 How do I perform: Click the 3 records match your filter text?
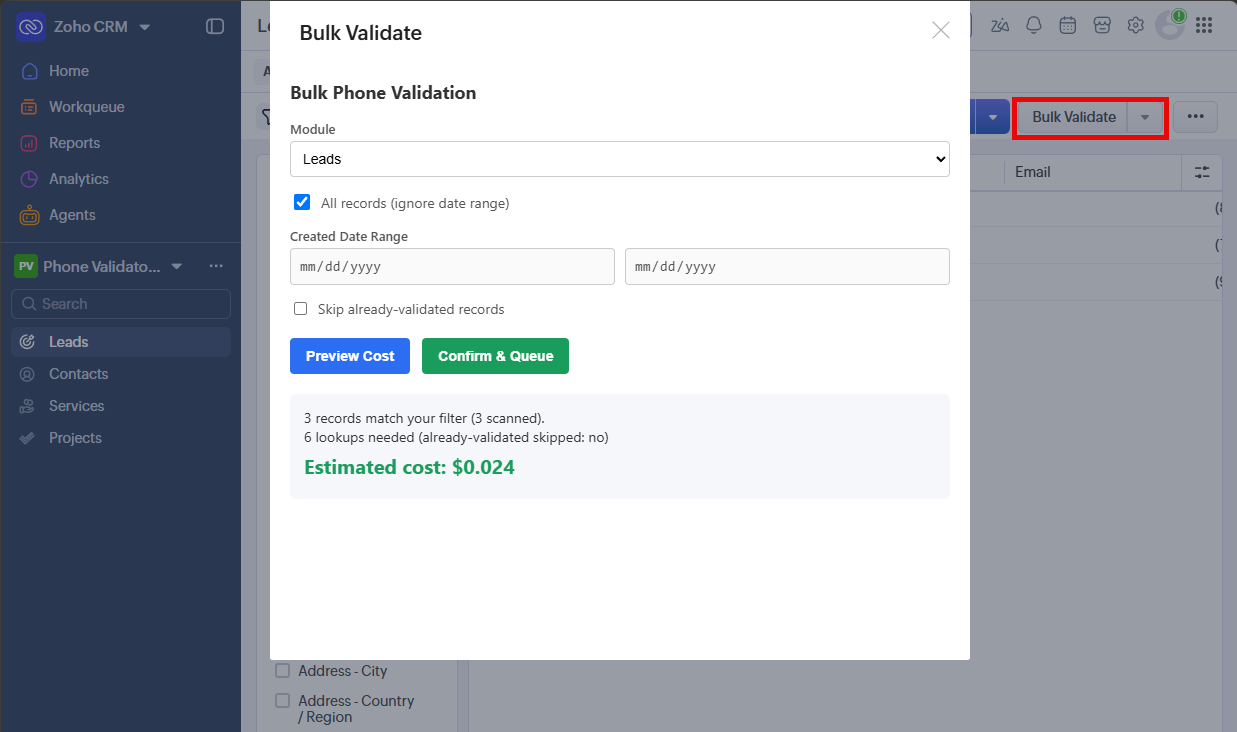coord(424,418)
